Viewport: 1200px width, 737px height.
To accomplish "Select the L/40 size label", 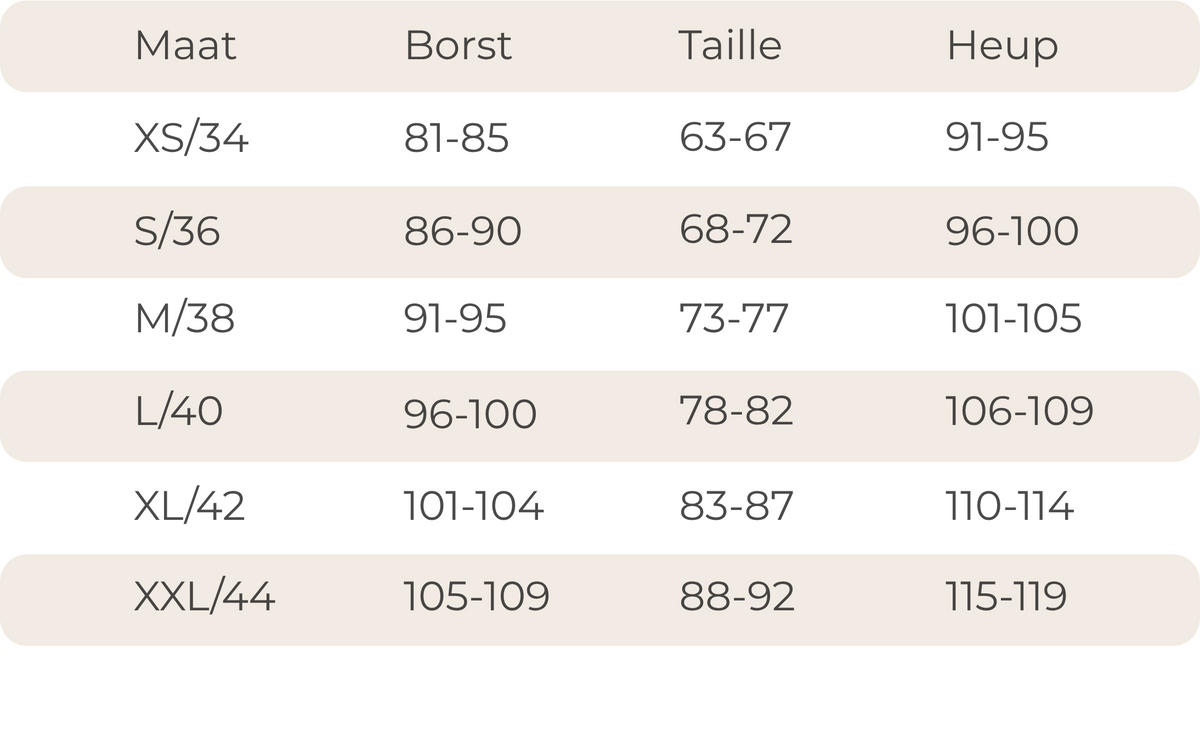I will tap(179, 411).
